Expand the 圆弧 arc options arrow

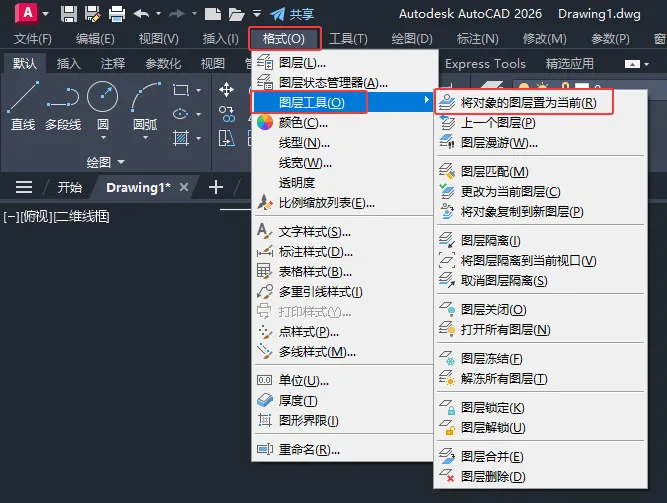tap(145, 138)
